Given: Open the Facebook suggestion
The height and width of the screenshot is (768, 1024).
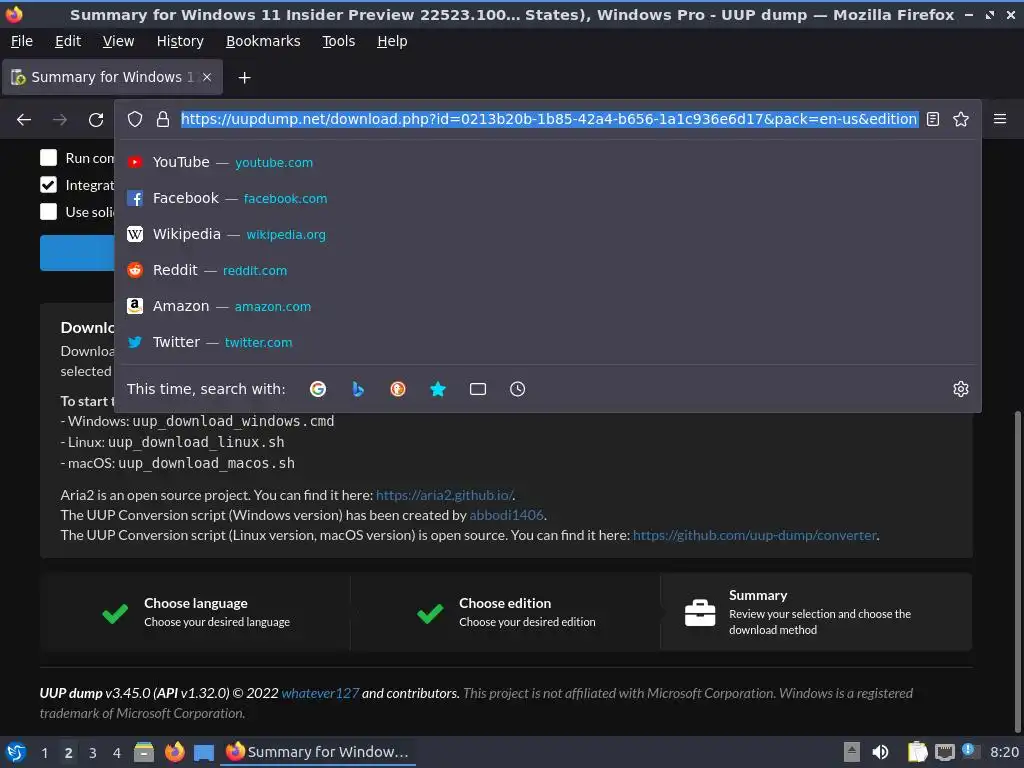Looking at the screenshot, I should 547,198.
